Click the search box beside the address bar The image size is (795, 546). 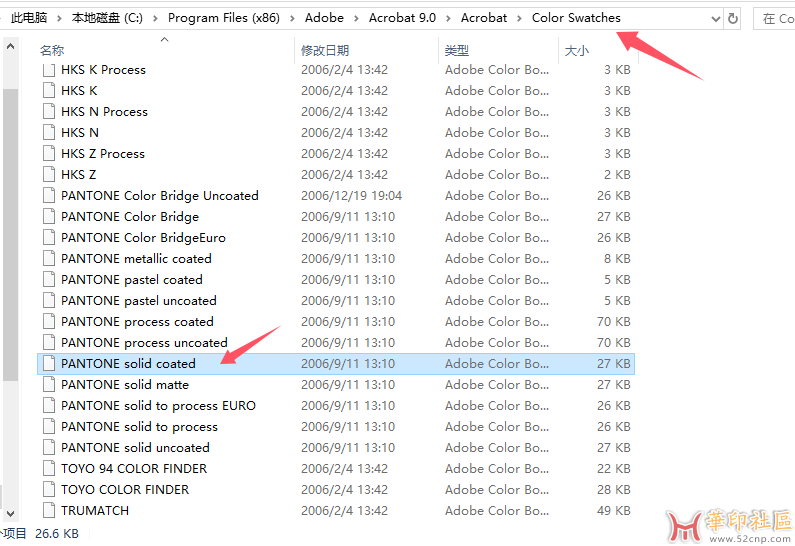[775, 18]
